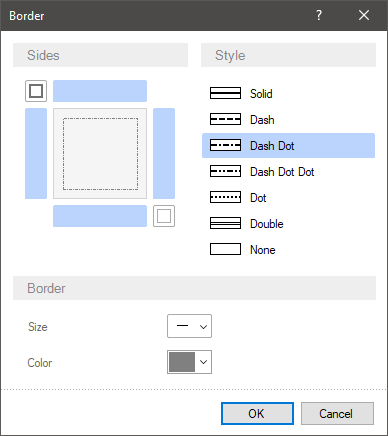Select the None border style icon
Image resolution: width=388 pixels, height=436 pixels.
[225, 249]
